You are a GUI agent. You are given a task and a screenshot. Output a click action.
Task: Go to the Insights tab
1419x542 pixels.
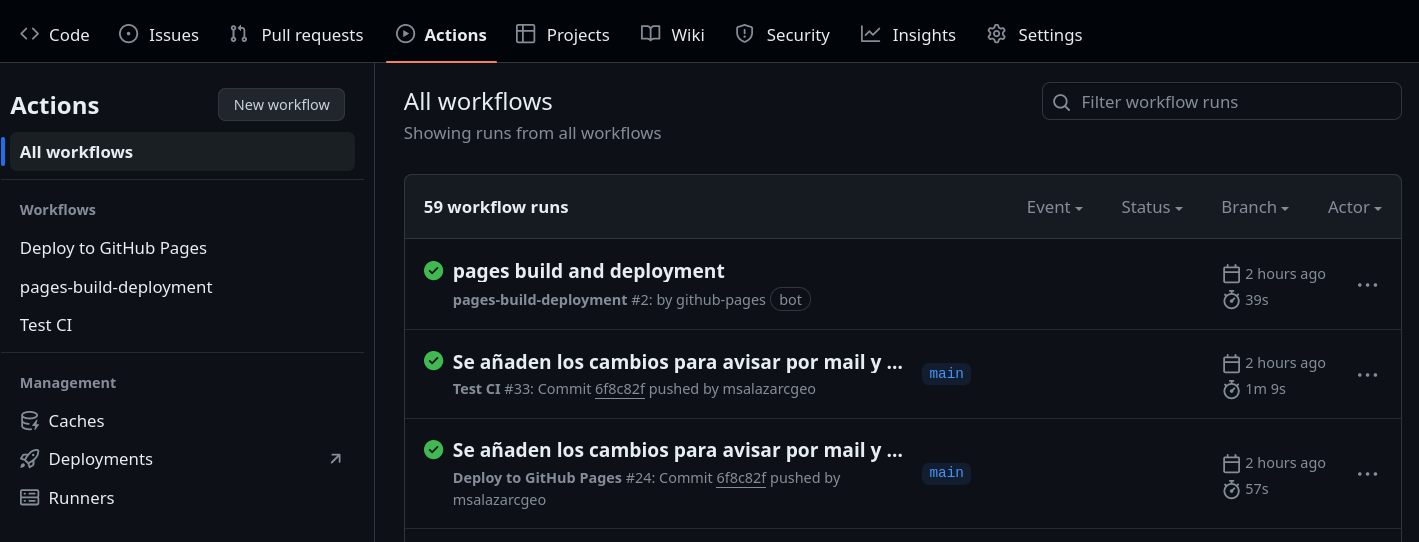[x=908, y=35]
